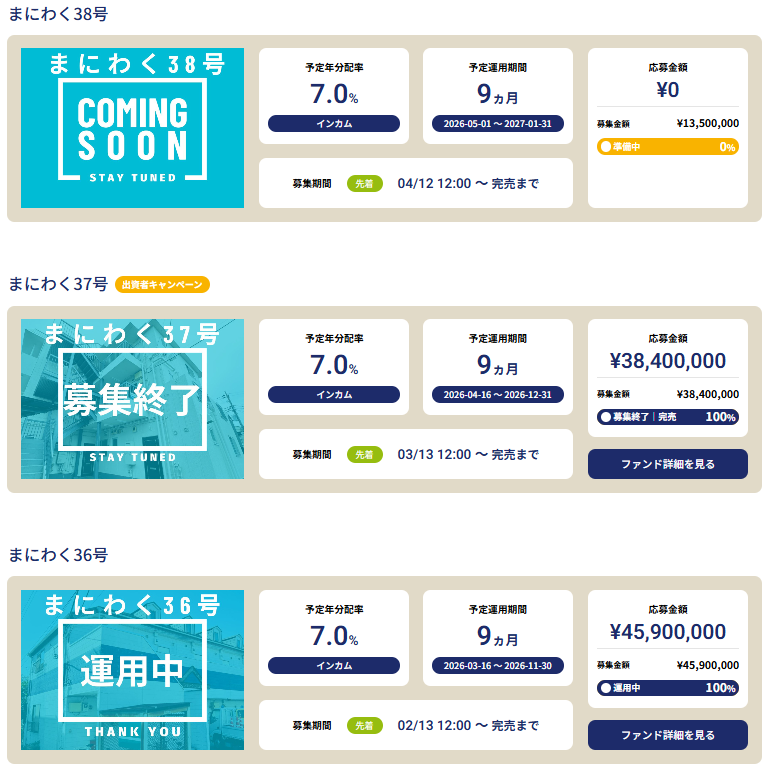This screenshot has width=769, height=768.
Task: Open fund details for まにわく37号
Action: click(667, 464)
